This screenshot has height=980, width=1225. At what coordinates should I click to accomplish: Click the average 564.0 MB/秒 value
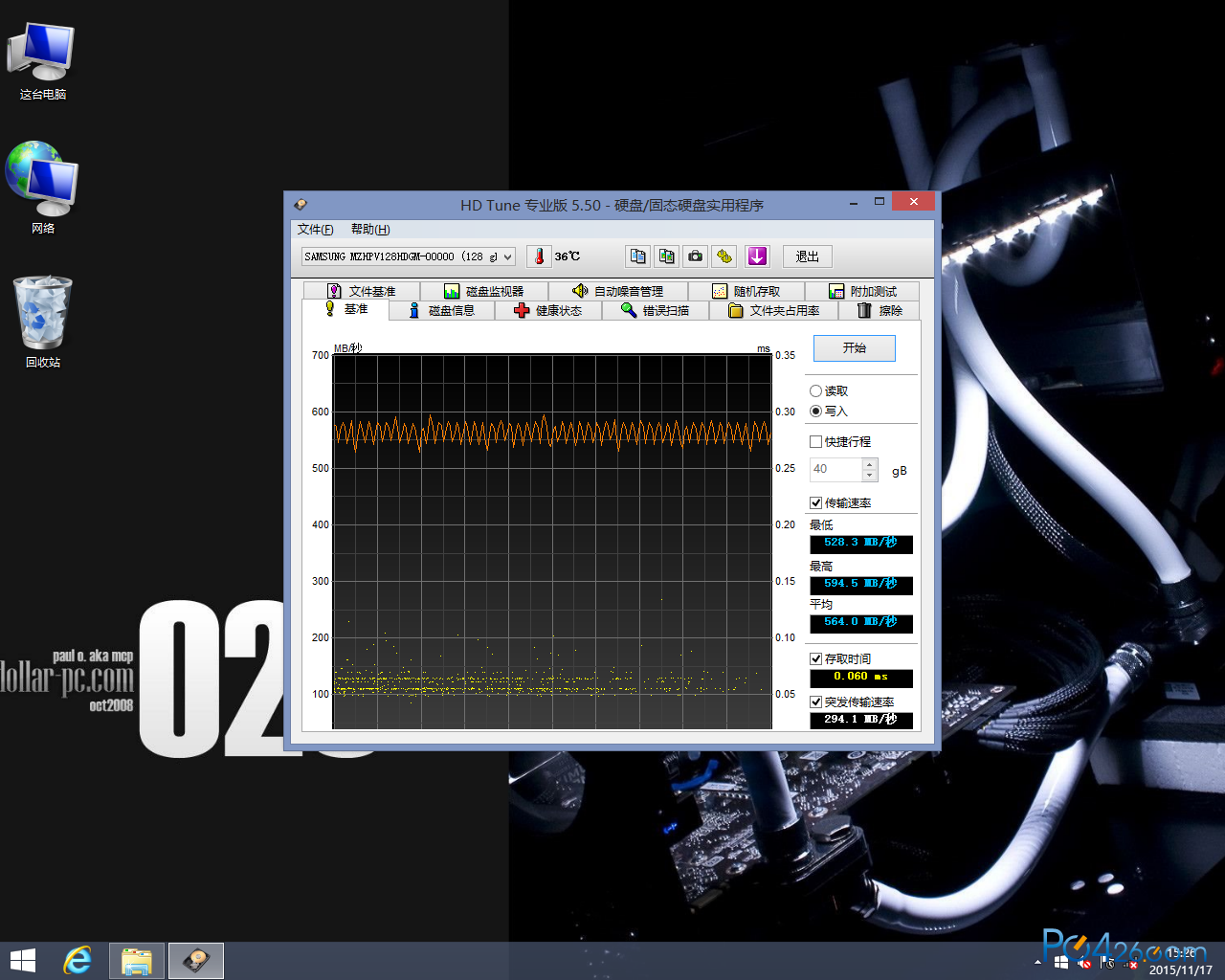(861, 623)
